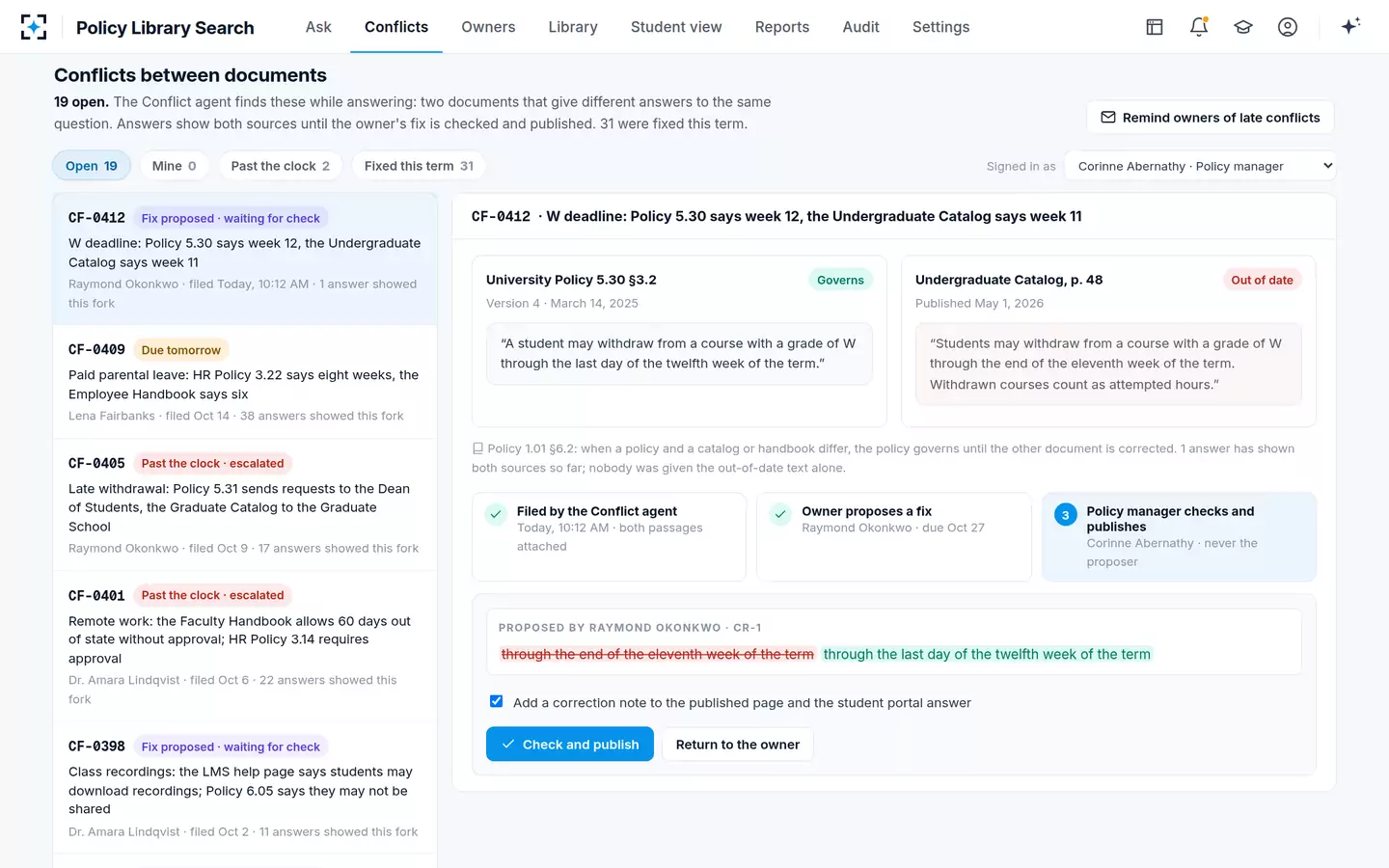Show Past the clock conflicts filter

click(281, 166)
